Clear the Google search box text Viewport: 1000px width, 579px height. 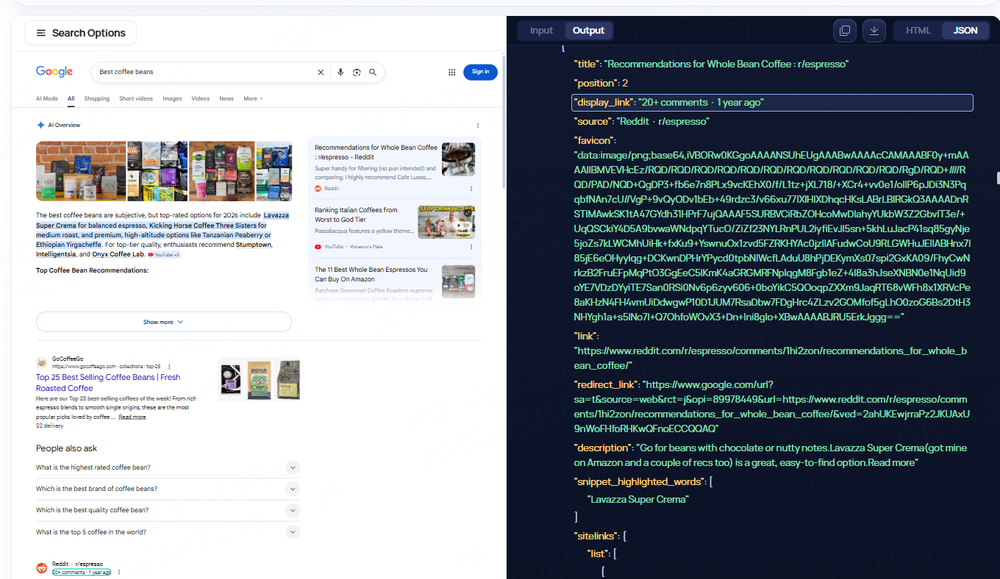click(x=321, y=72)
